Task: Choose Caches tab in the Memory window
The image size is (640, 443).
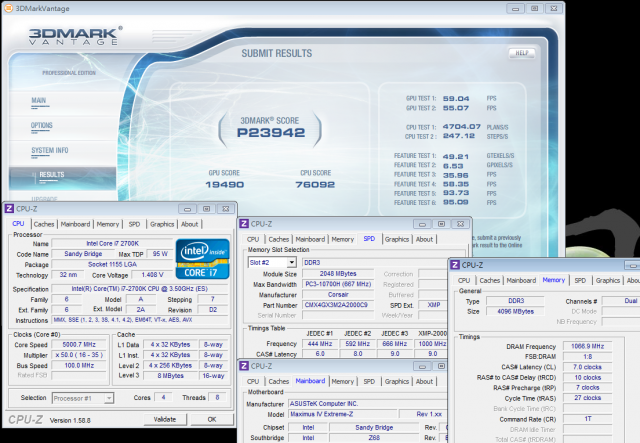Action: pyautogui.click(x=490, y=280)
